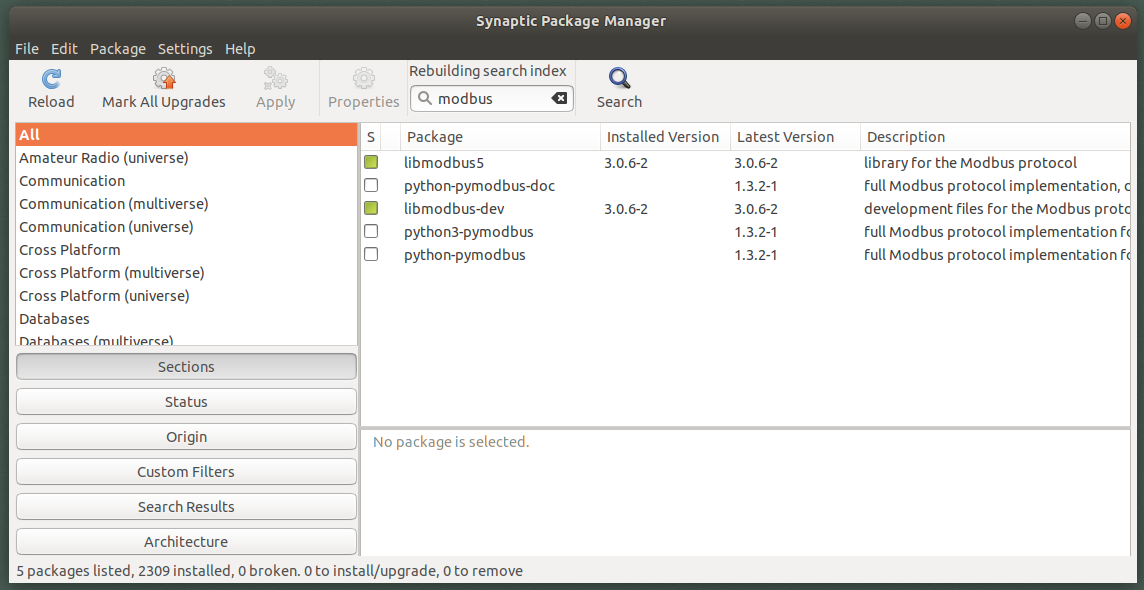The image size is (1144, 590).
Task: Sort by the S status column header
Action: click(x=371, y=137)
